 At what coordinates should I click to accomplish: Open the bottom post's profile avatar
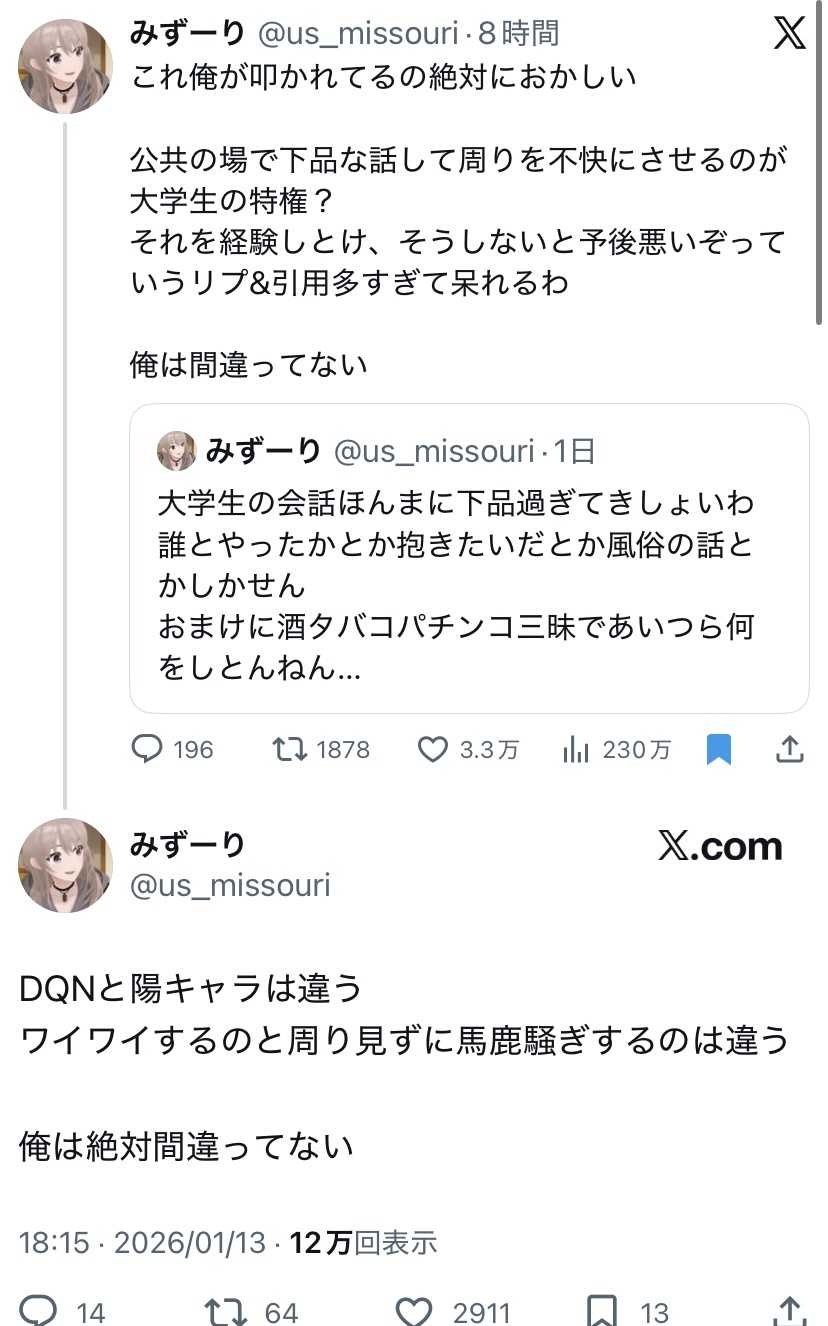coord(65,865)
